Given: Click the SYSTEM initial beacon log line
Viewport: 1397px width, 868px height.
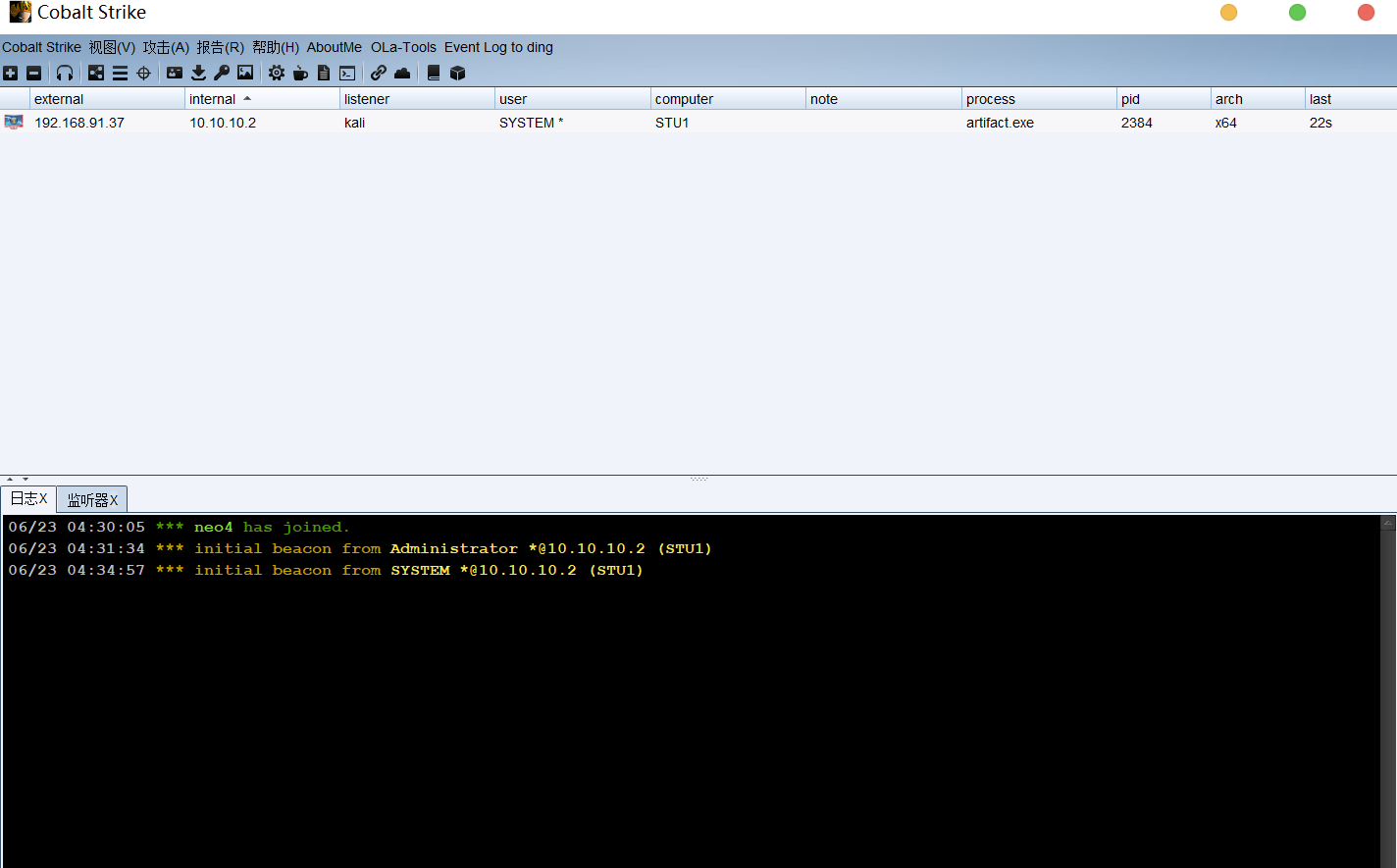Looking at the screenshot, I should coord(326,570).
